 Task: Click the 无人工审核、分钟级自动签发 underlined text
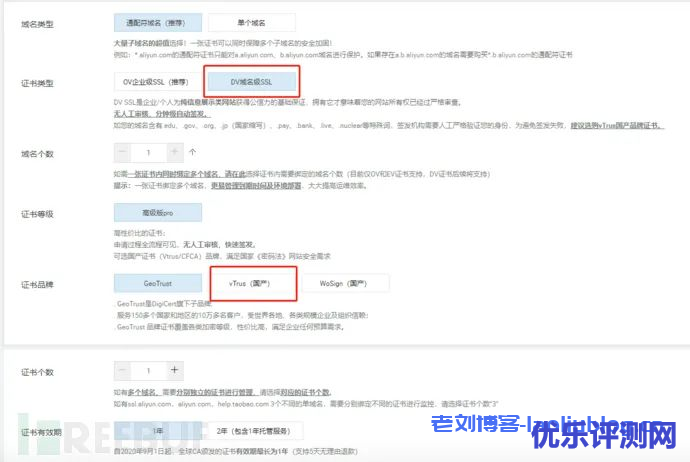click(162, 114)
